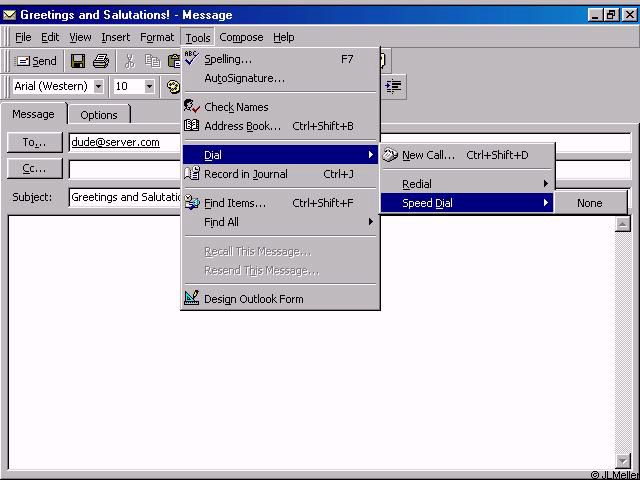The height and width of the screenshot is (480, 640).
Task: Run Spelling check from Tools menu
Action: [x=280, y=59]
